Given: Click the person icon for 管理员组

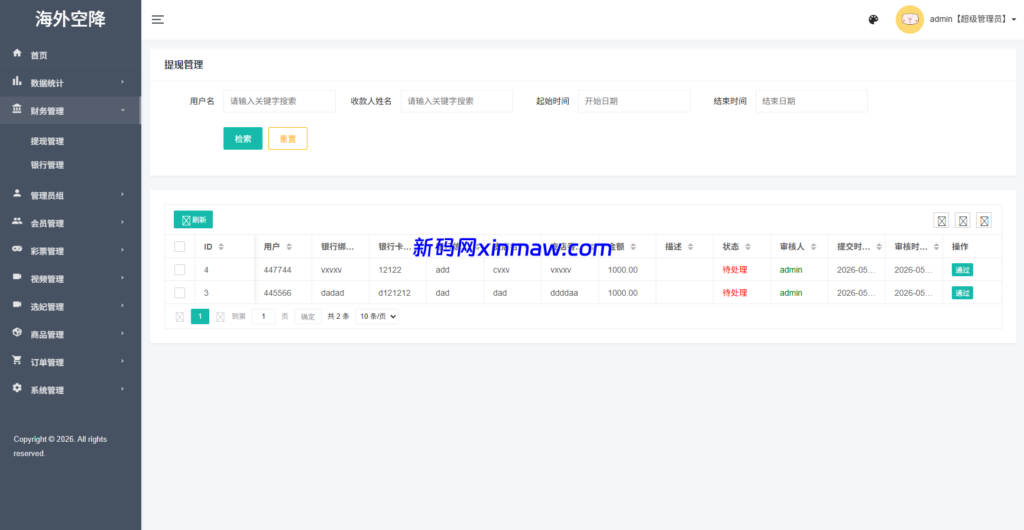Looking at the screenshot, I should (x=18, y=193).
